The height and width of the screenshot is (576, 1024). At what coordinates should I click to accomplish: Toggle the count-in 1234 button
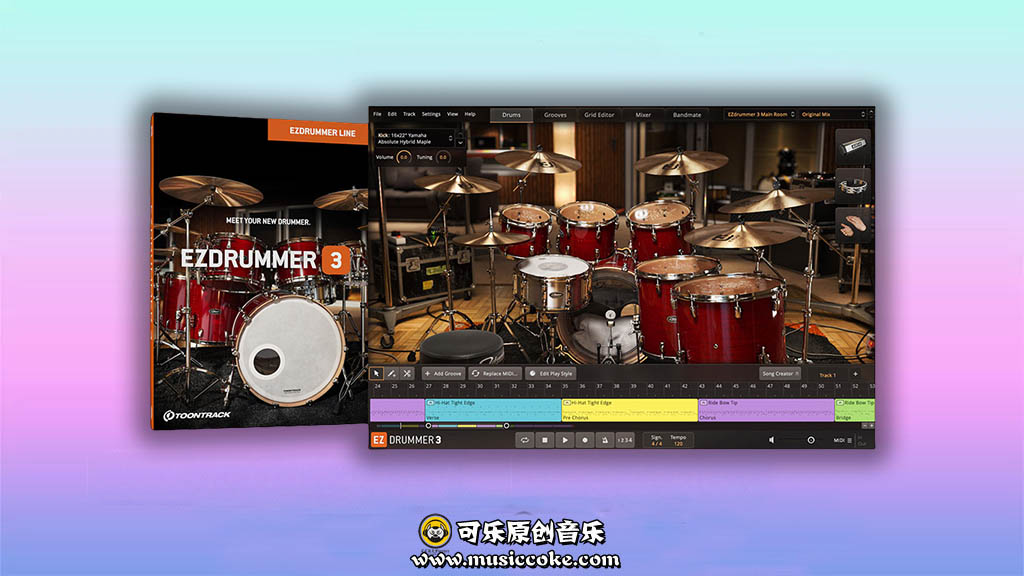pyautogui.click(x=625, y=440)
